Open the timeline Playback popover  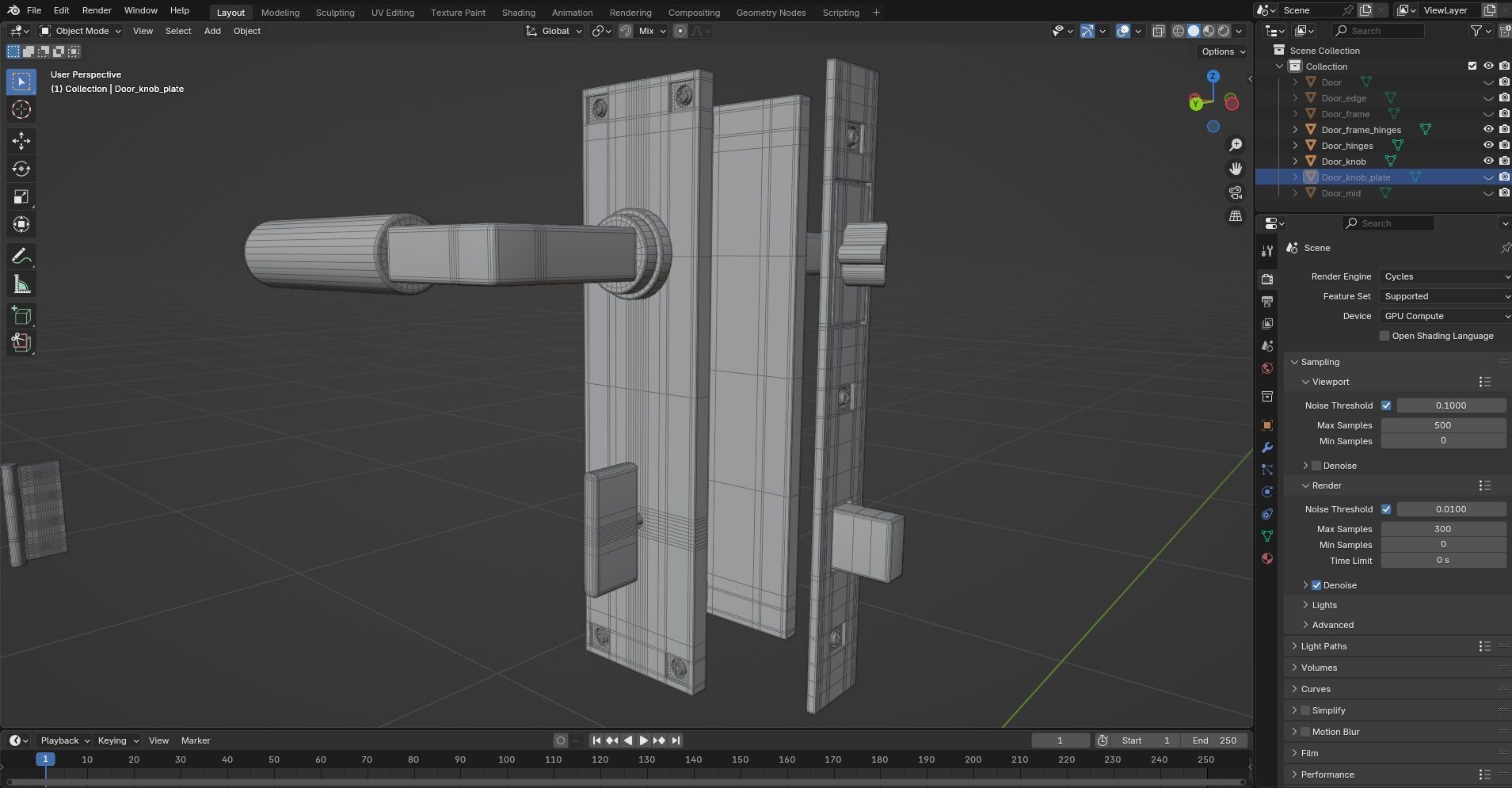point(64,740)
